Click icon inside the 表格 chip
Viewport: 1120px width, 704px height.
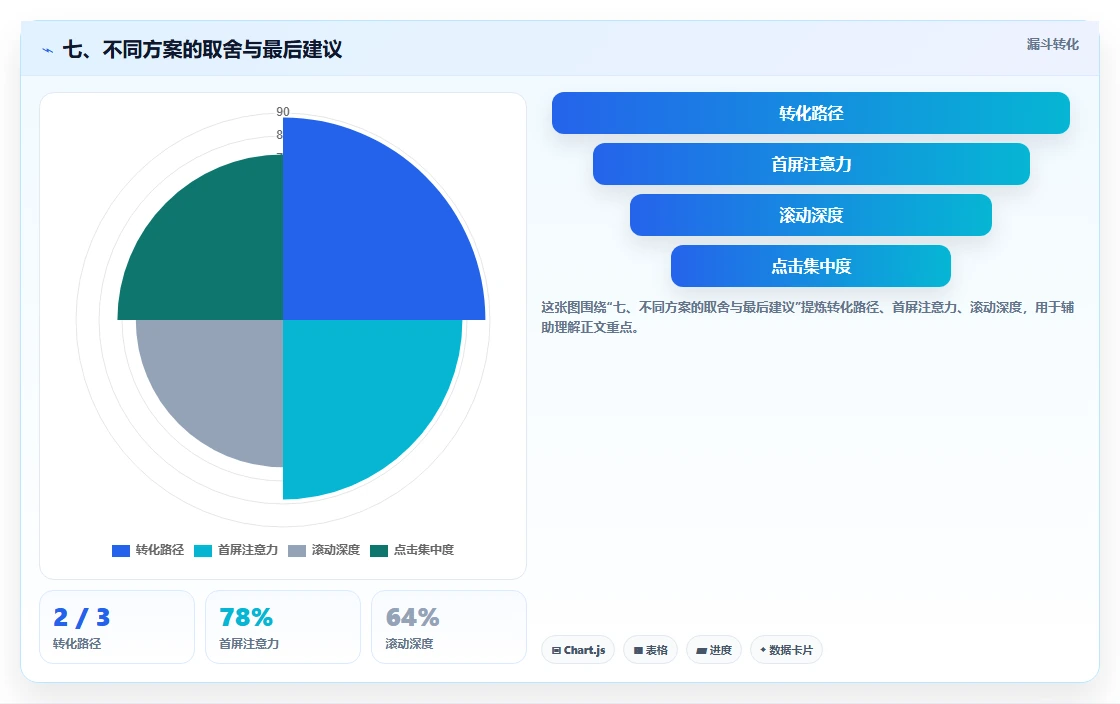[639, 650]
